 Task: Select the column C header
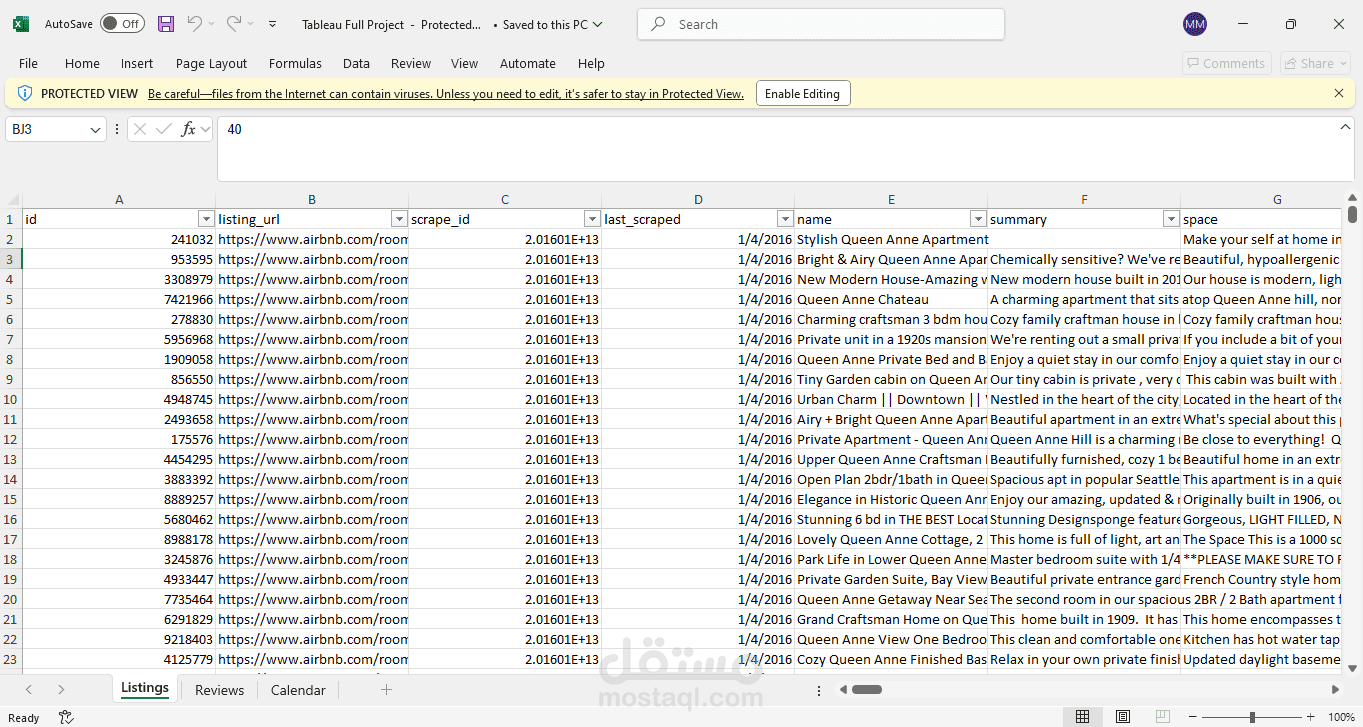[x=505, y=199]
